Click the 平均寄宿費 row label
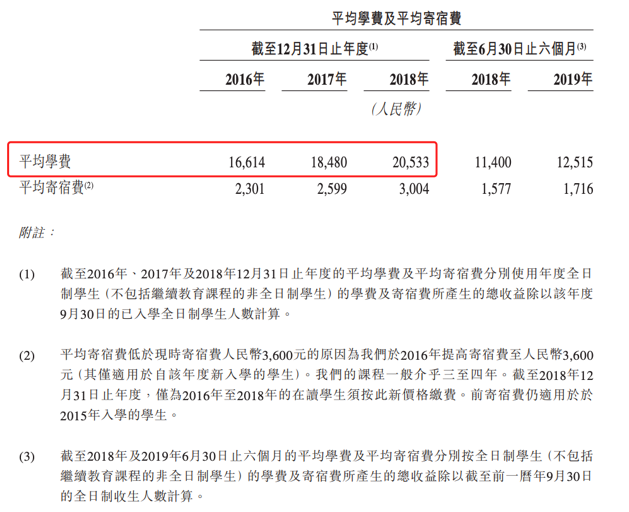629x512 pixels. (x=56, y=187)
